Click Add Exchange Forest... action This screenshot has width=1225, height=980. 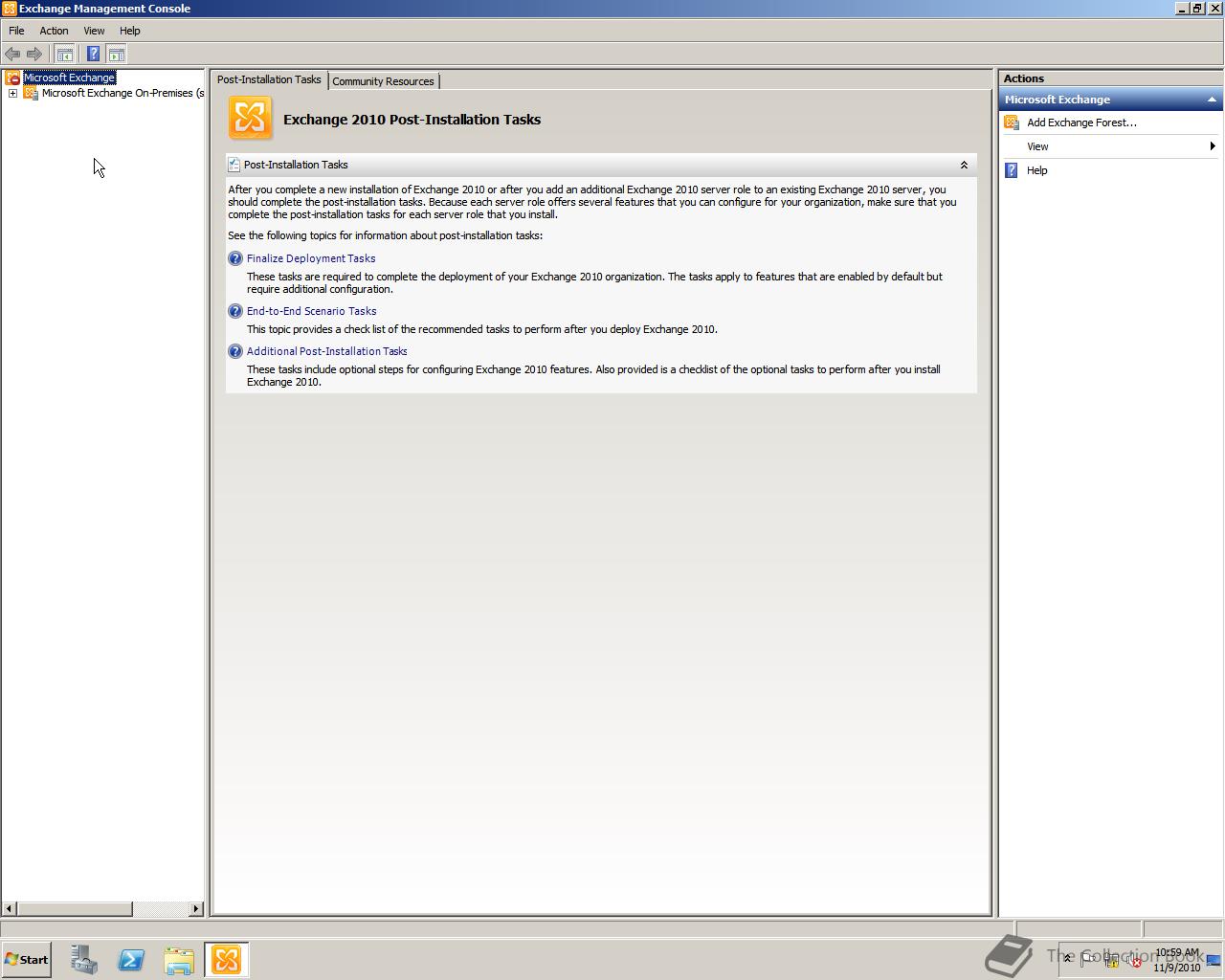(x=1081, y=122)
